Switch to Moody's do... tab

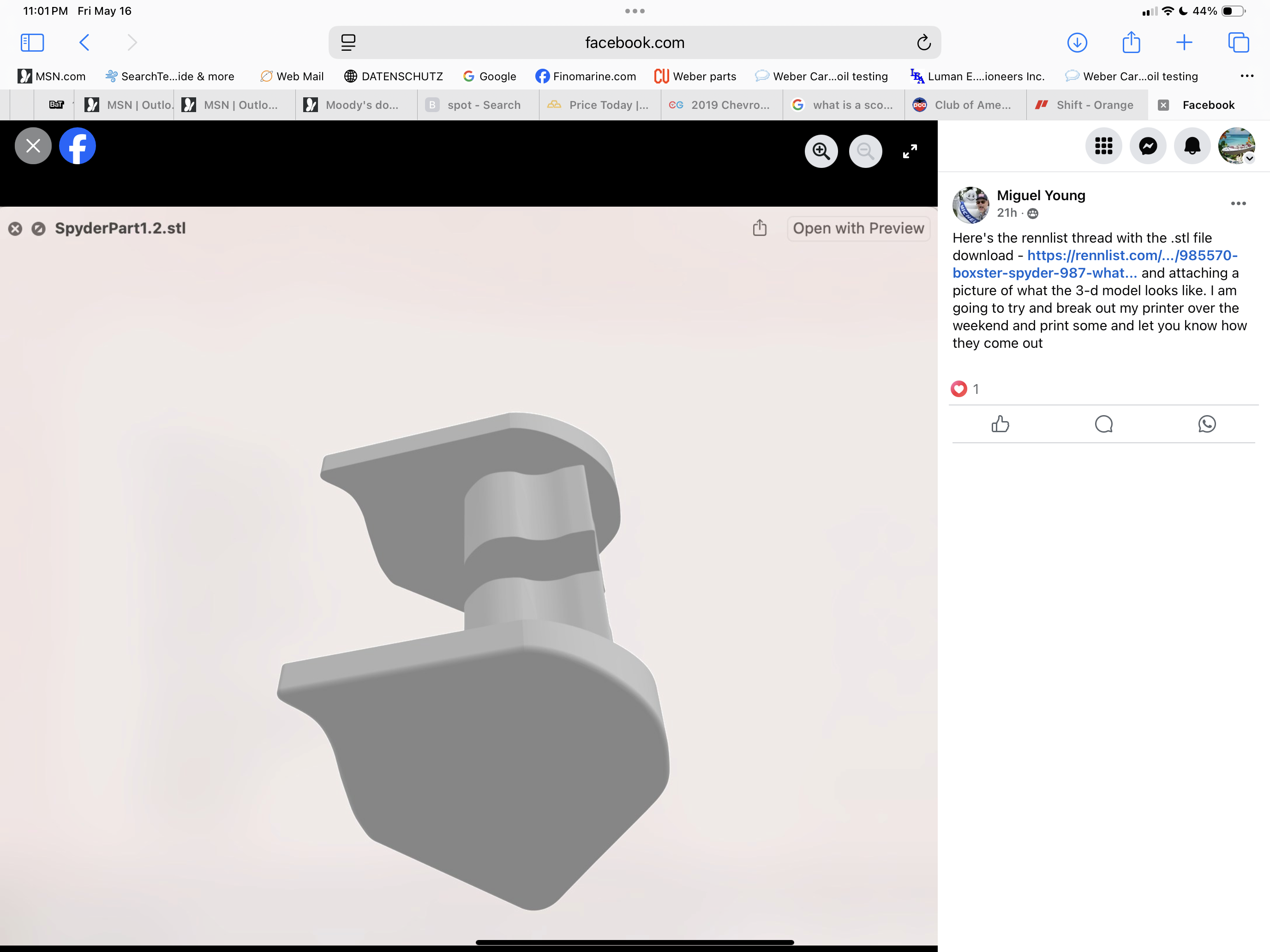(x=356, y=105)
